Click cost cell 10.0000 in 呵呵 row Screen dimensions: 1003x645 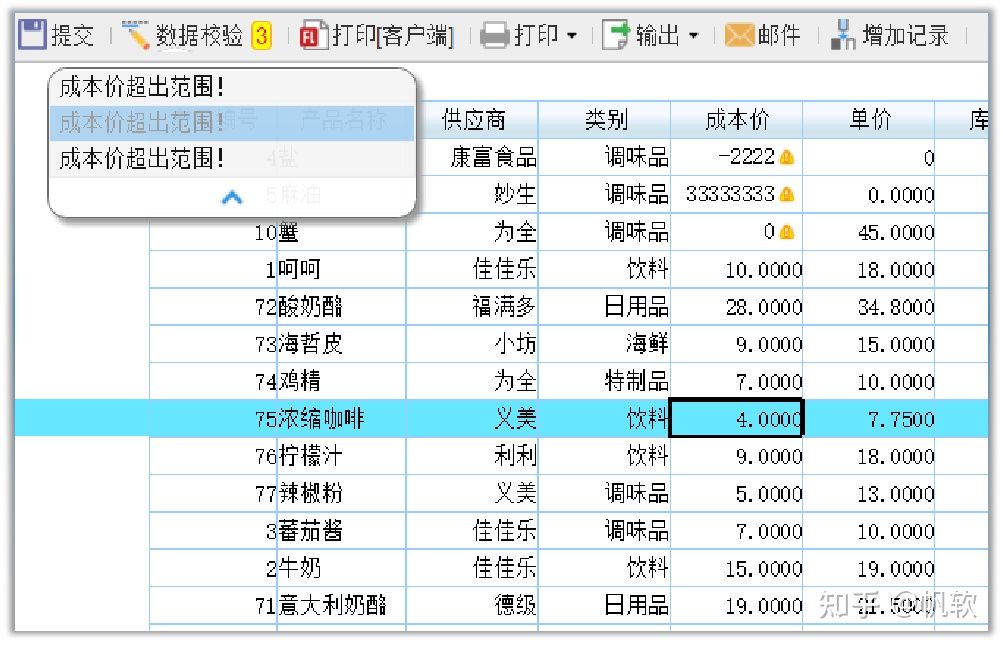point(736,269)
